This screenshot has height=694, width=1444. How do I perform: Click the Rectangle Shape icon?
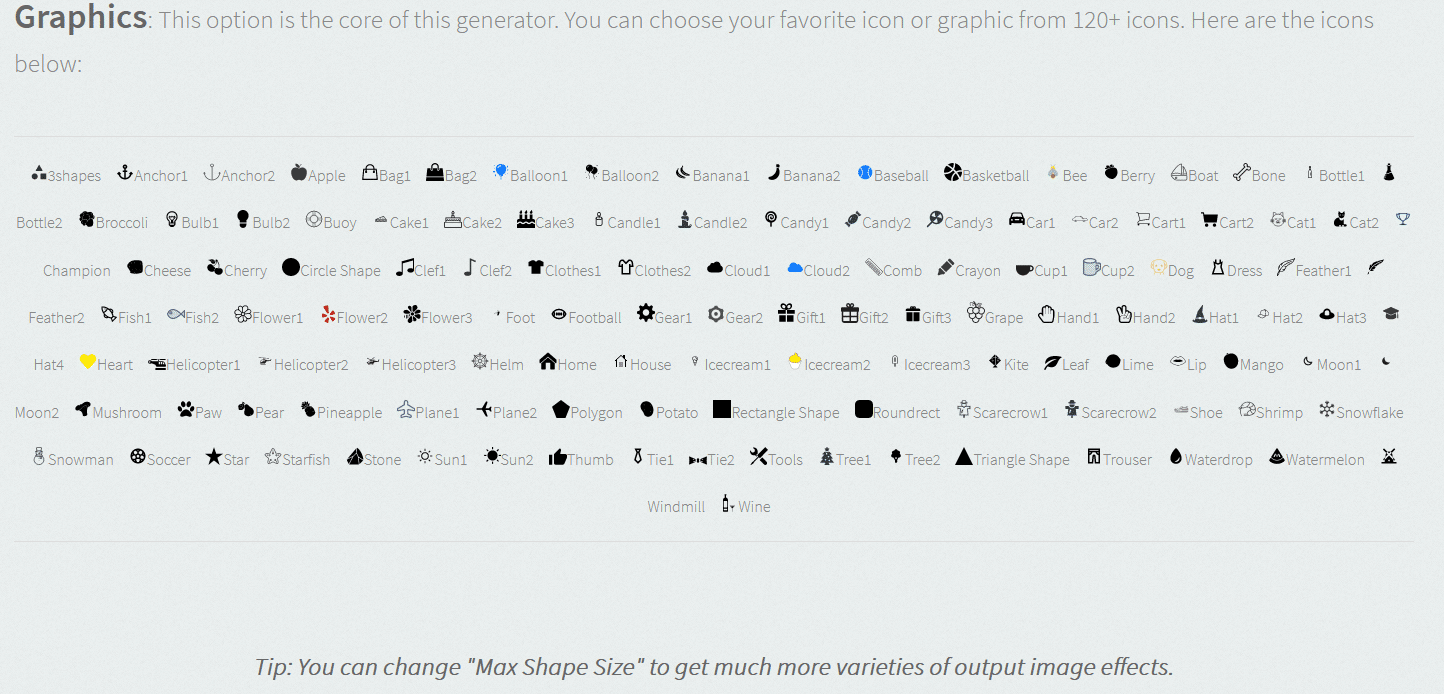pos(722,409)
